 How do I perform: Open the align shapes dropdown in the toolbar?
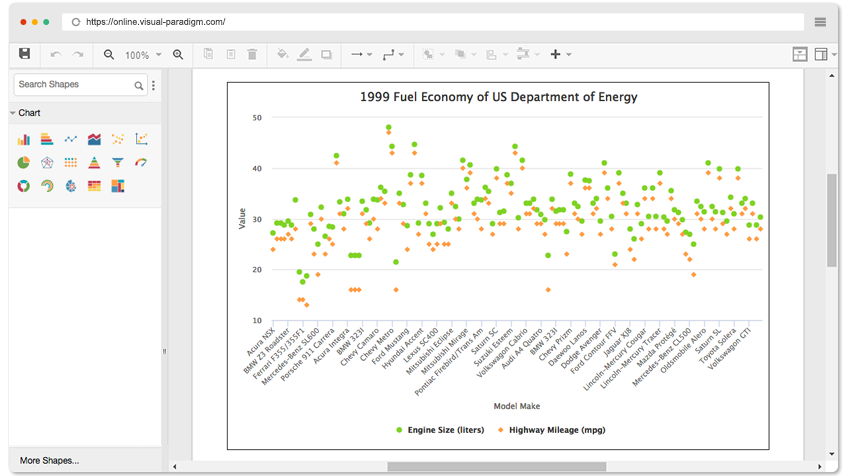[505, 55]
